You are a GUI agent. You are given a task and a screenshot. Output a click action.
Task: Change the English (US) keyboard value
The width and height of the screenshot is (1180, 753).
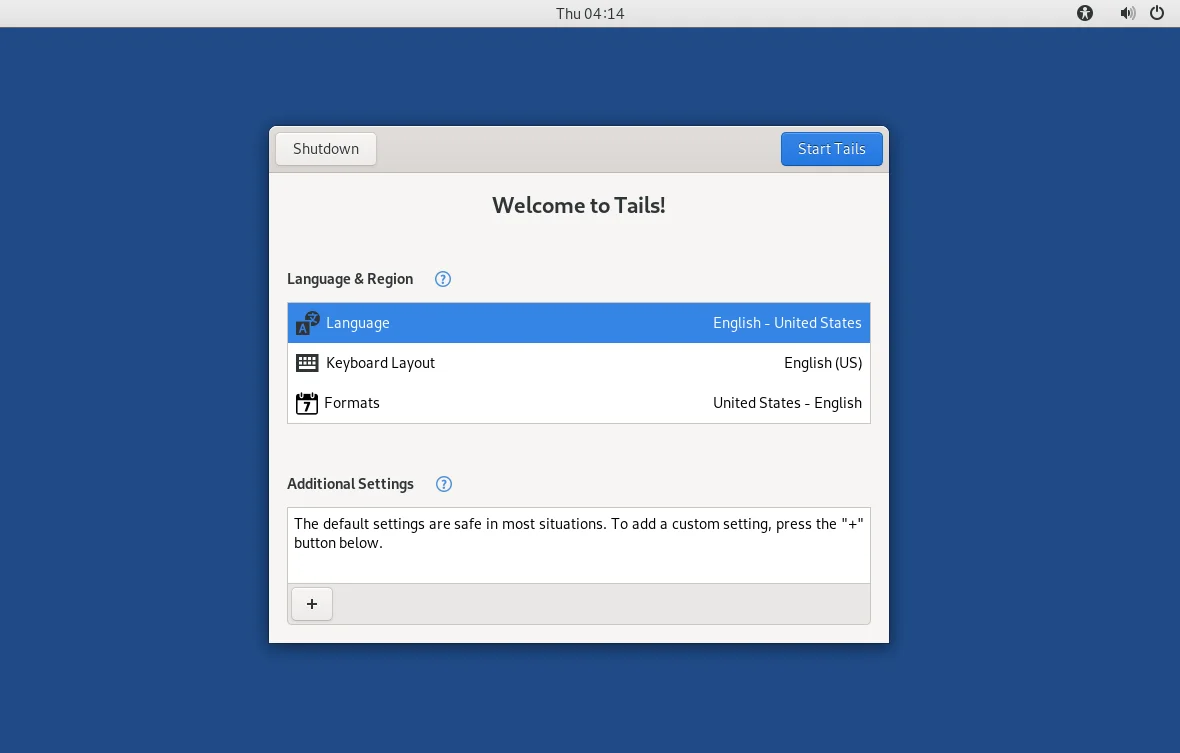point(823,363)
